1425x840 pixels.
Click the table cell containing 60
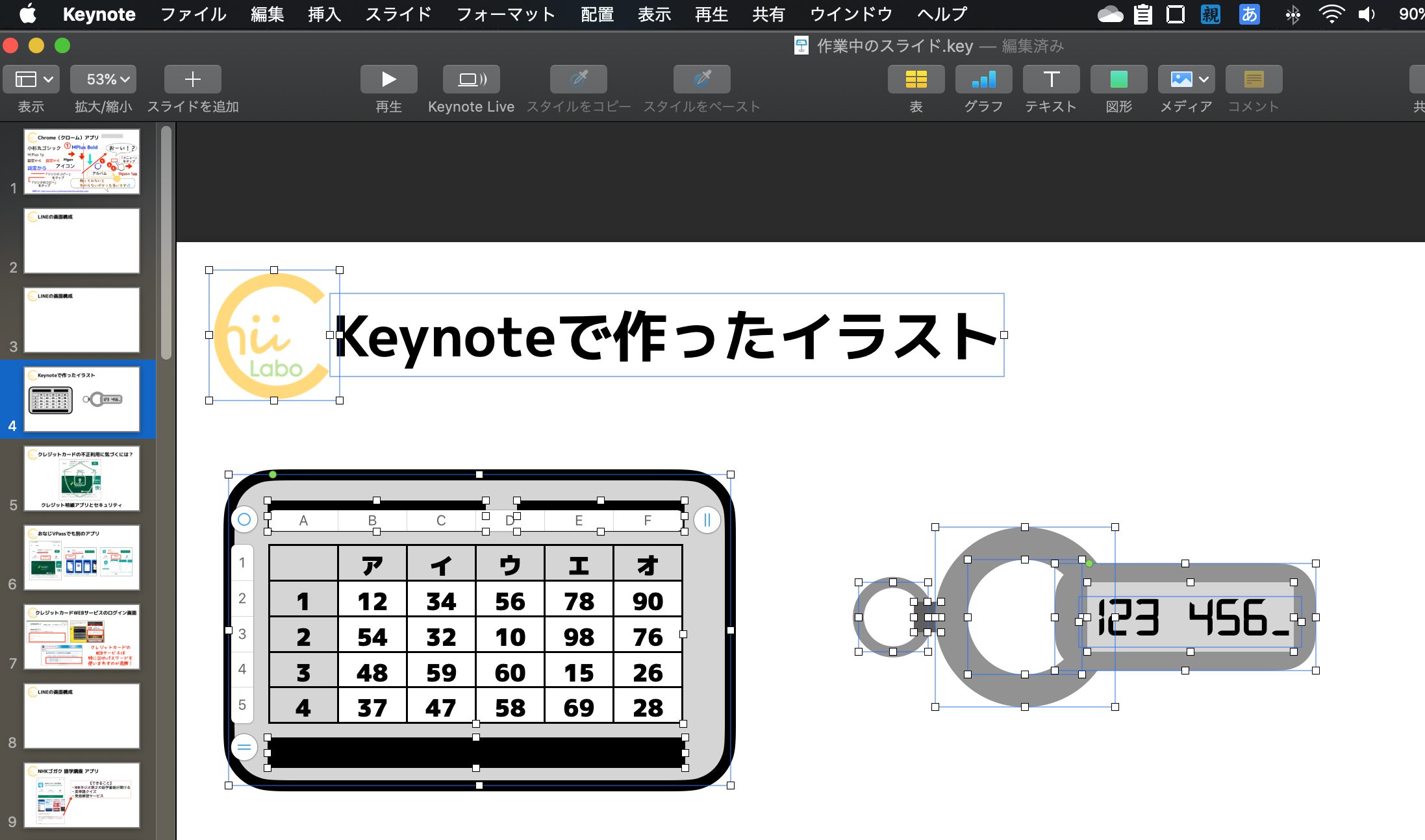pos(510,673)
